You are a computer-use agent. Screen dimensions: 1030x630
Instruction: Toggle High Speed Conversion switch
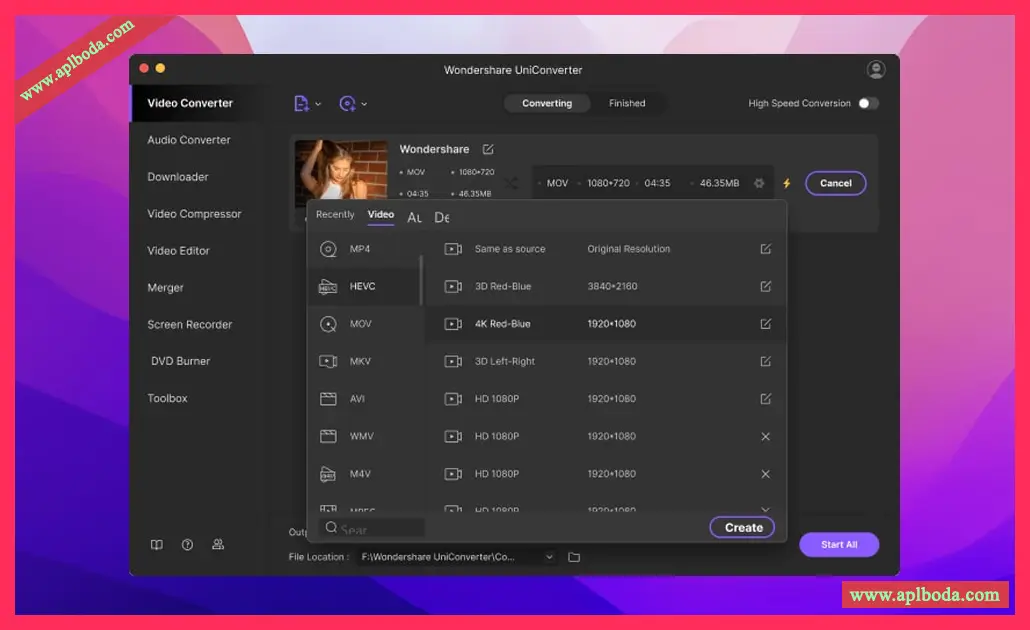pos(868,103)
